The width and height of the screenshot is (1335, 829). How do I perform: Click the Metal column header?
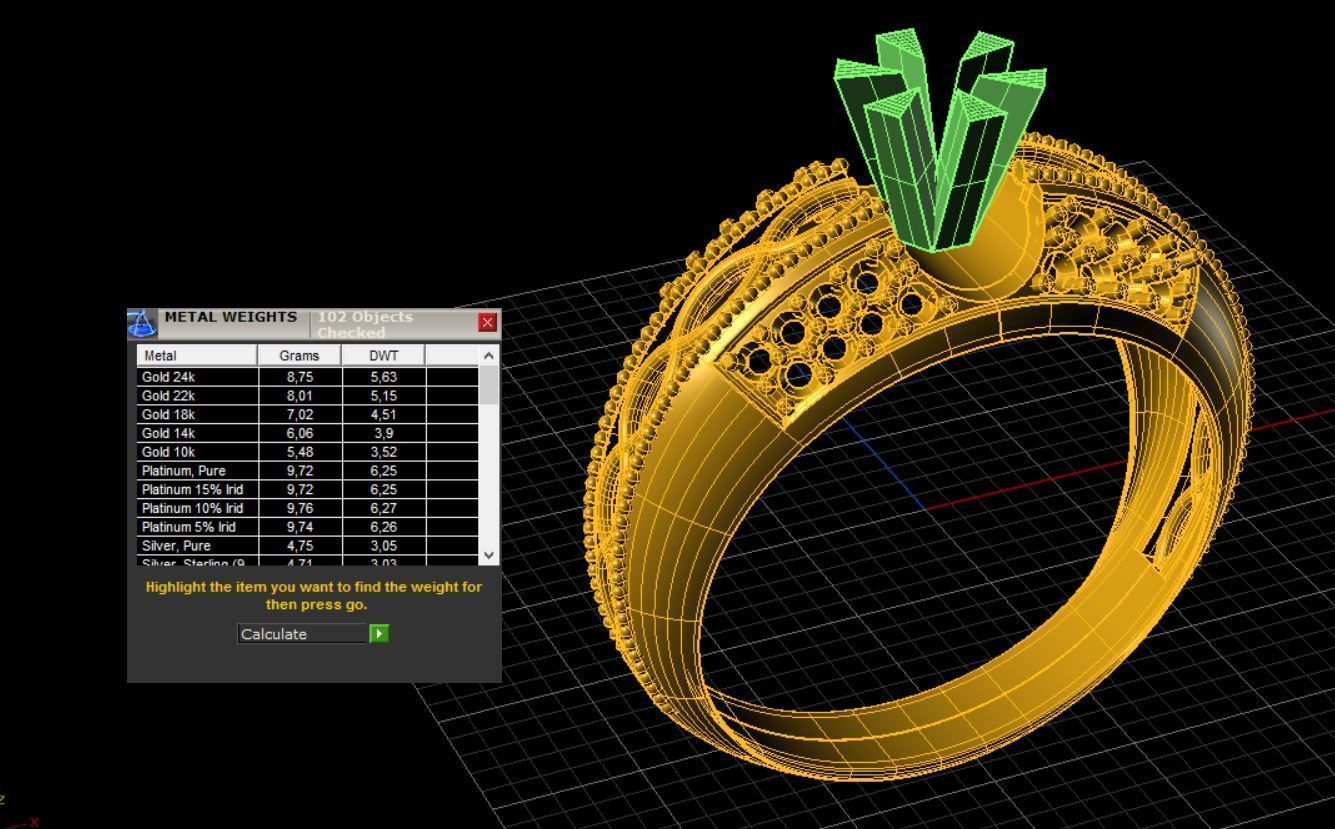(198, 355)
